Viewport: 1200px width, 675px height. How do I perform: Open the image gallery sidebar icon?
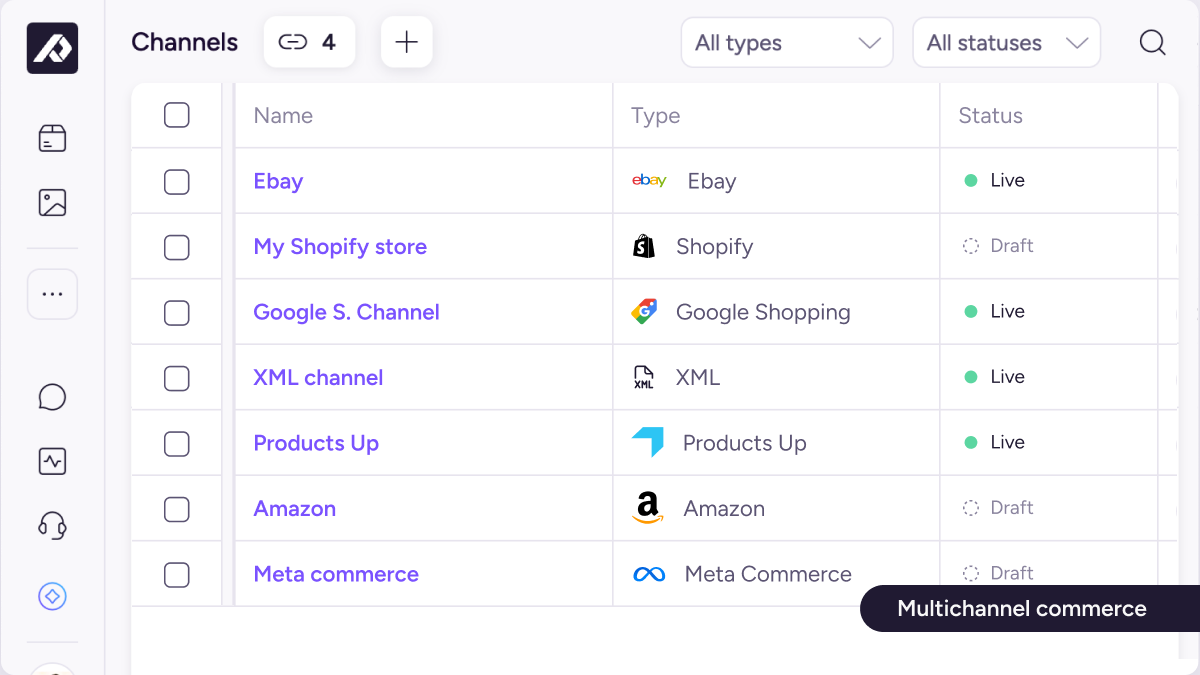tap(52, 203)
